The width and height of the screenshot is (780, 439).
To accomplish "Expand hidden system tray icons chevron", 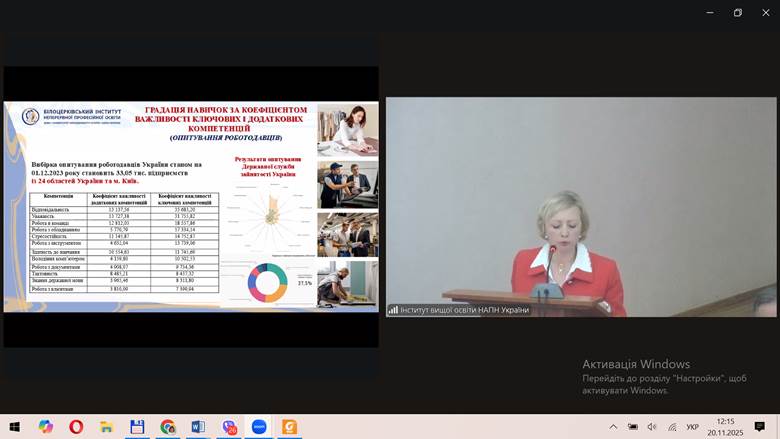I will (613, 427).
